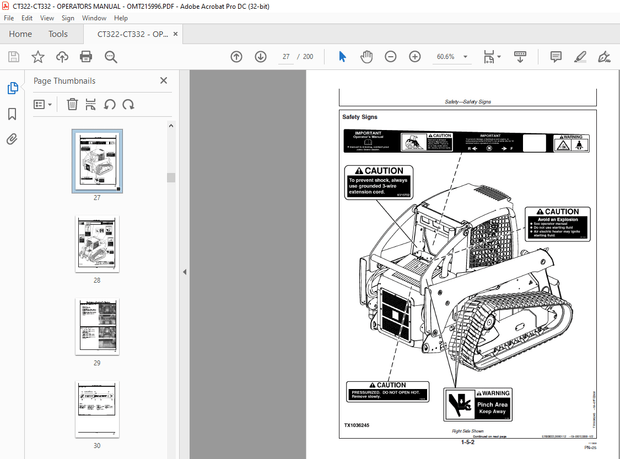Open the Attachments paperclip panel
Viewport: 620px width, 459px height.
click(x=12, y=139)
